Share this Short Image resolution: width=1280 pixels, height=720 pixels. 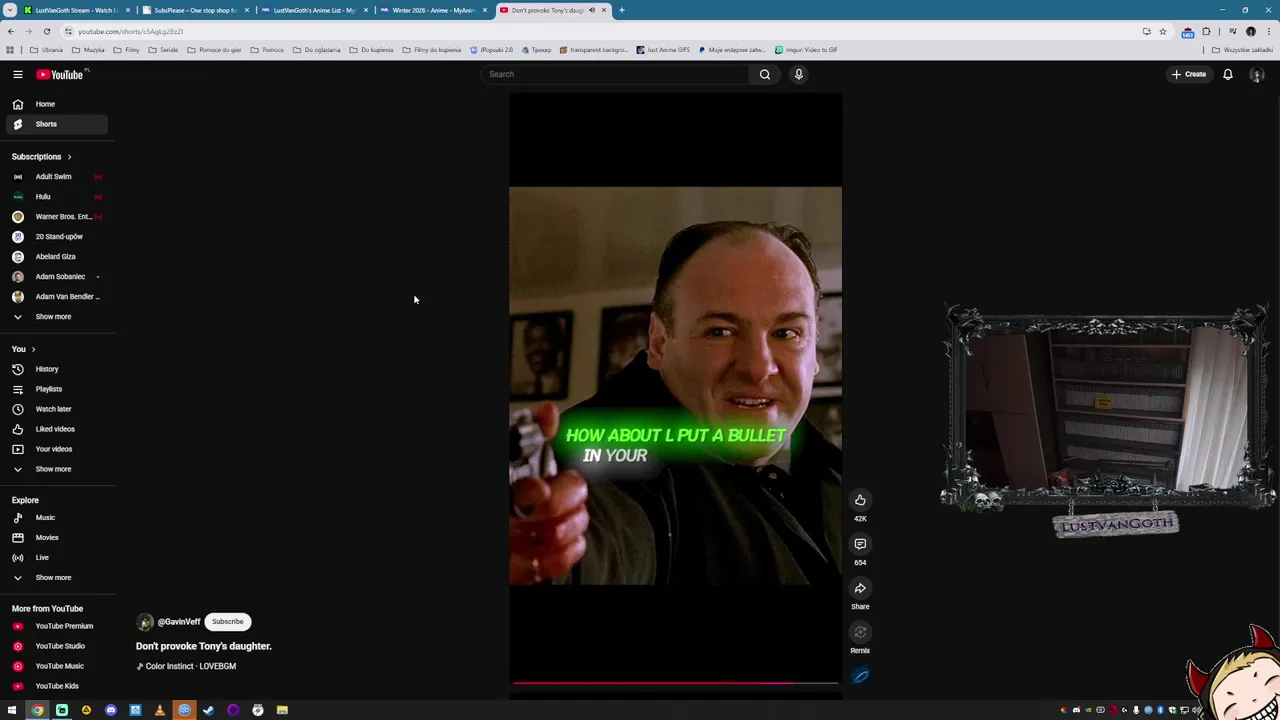click(x=860, y=588)
